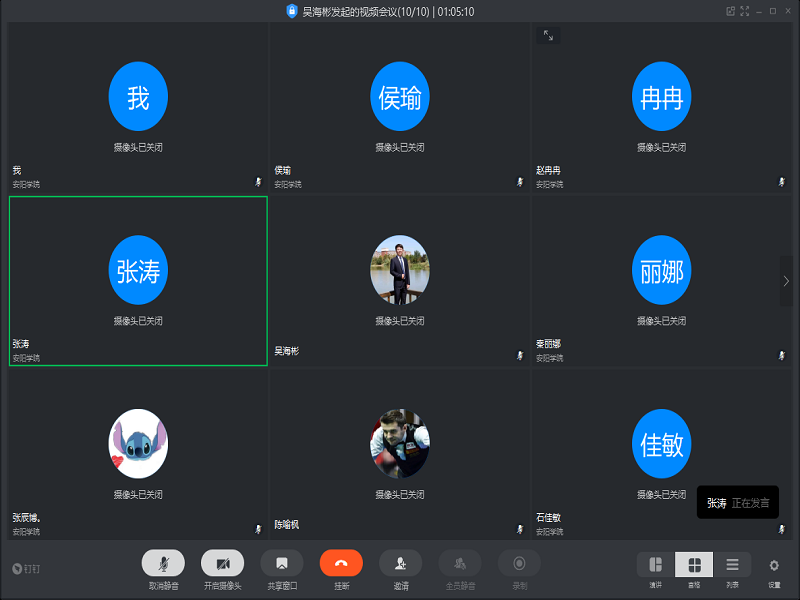Click the mute all members icon
This screenshot has width=800, height=600.
(x=460, y=564)
